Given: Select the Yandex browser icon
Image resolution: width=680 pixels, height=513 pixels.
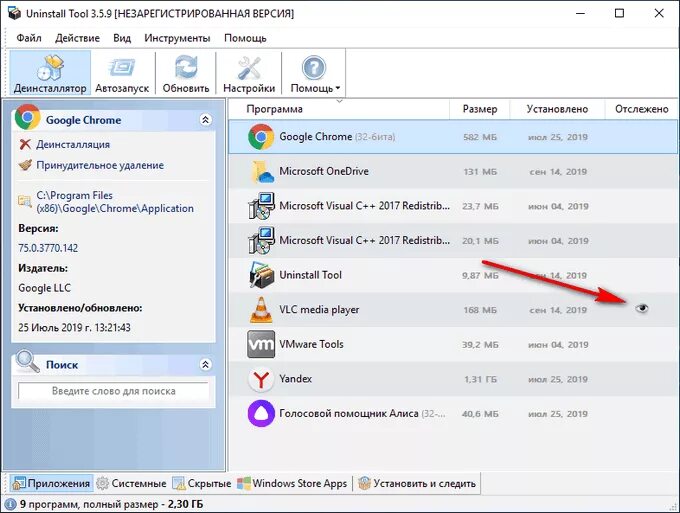Looking at the screenshot, I should click(261, 379).
